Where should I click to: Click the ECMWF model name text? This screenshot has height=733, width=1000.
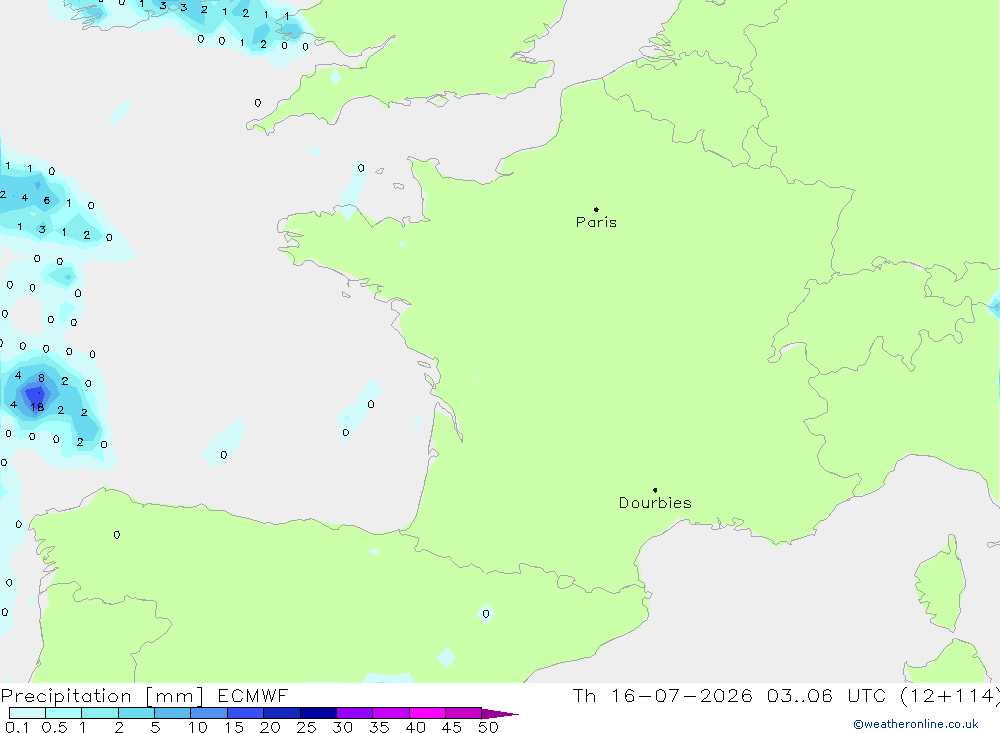[x=253, y=695]
